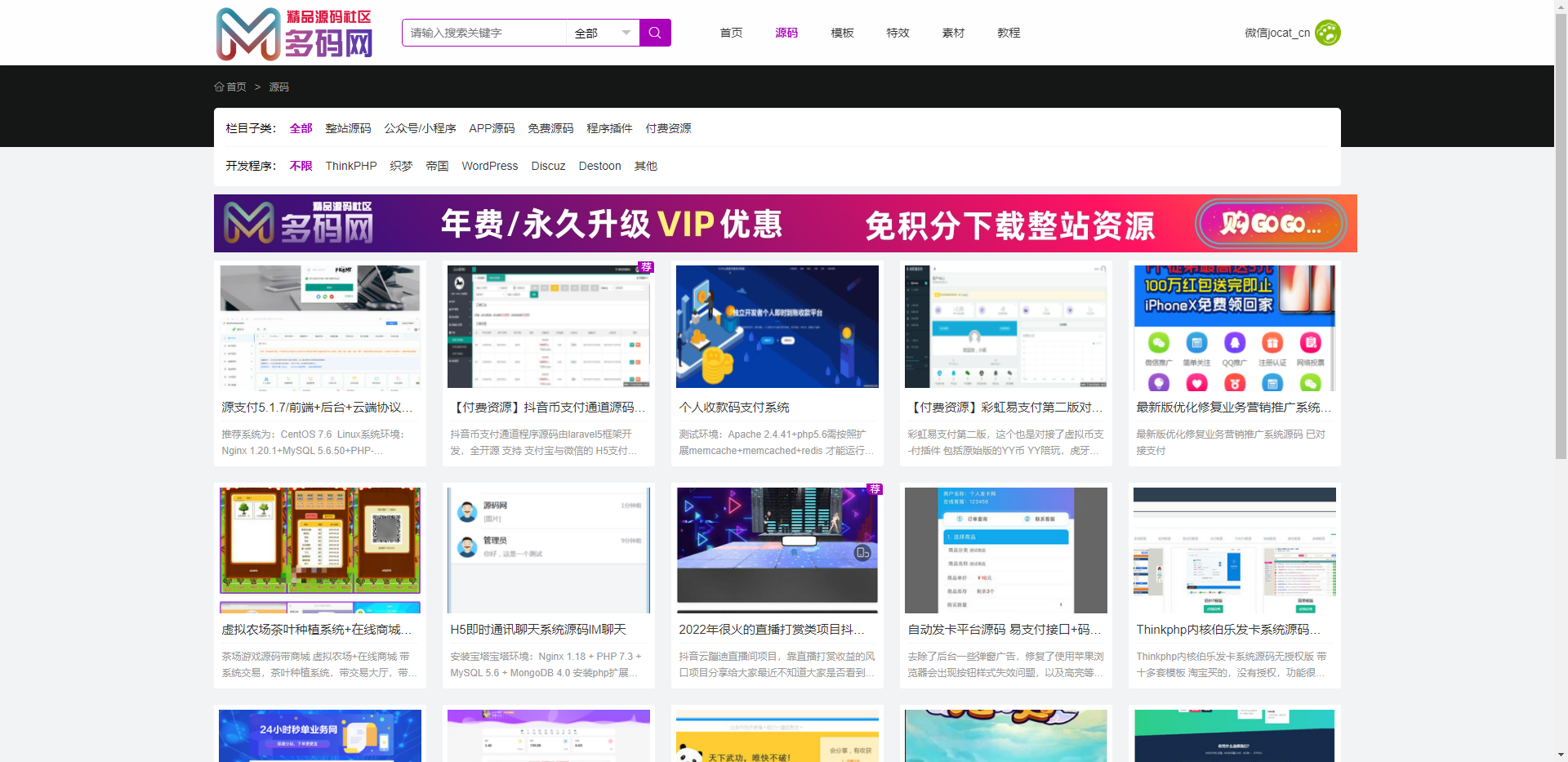Open 抖音币支付通道源码 card thumbnail
1568x762 pixels.
click(x=549, y=327)
